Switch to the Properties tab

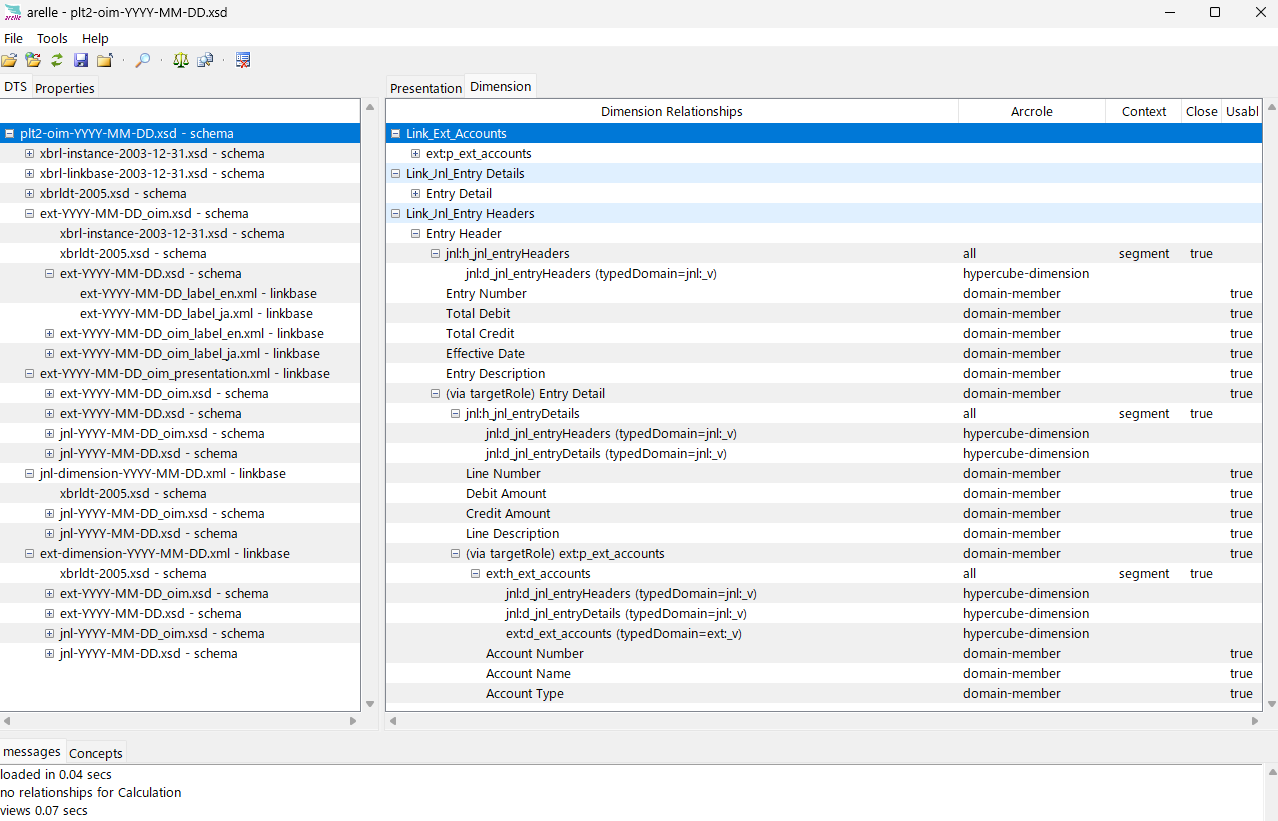pos(65,88)
